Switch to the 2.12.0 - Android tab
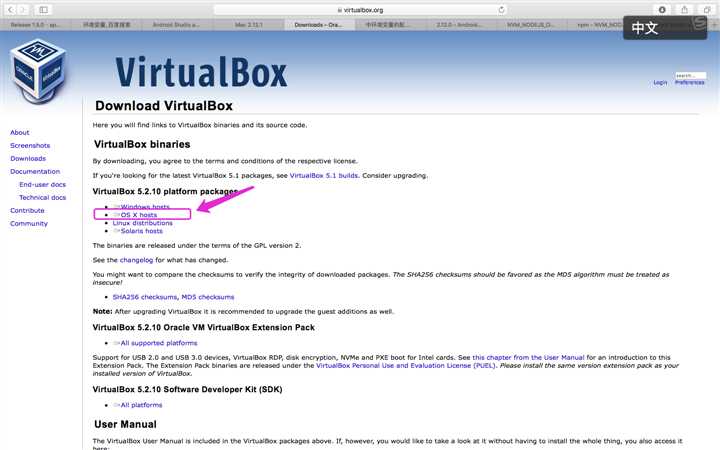The height and width of the screenshot is (450, 720). (x=460, y=25)
